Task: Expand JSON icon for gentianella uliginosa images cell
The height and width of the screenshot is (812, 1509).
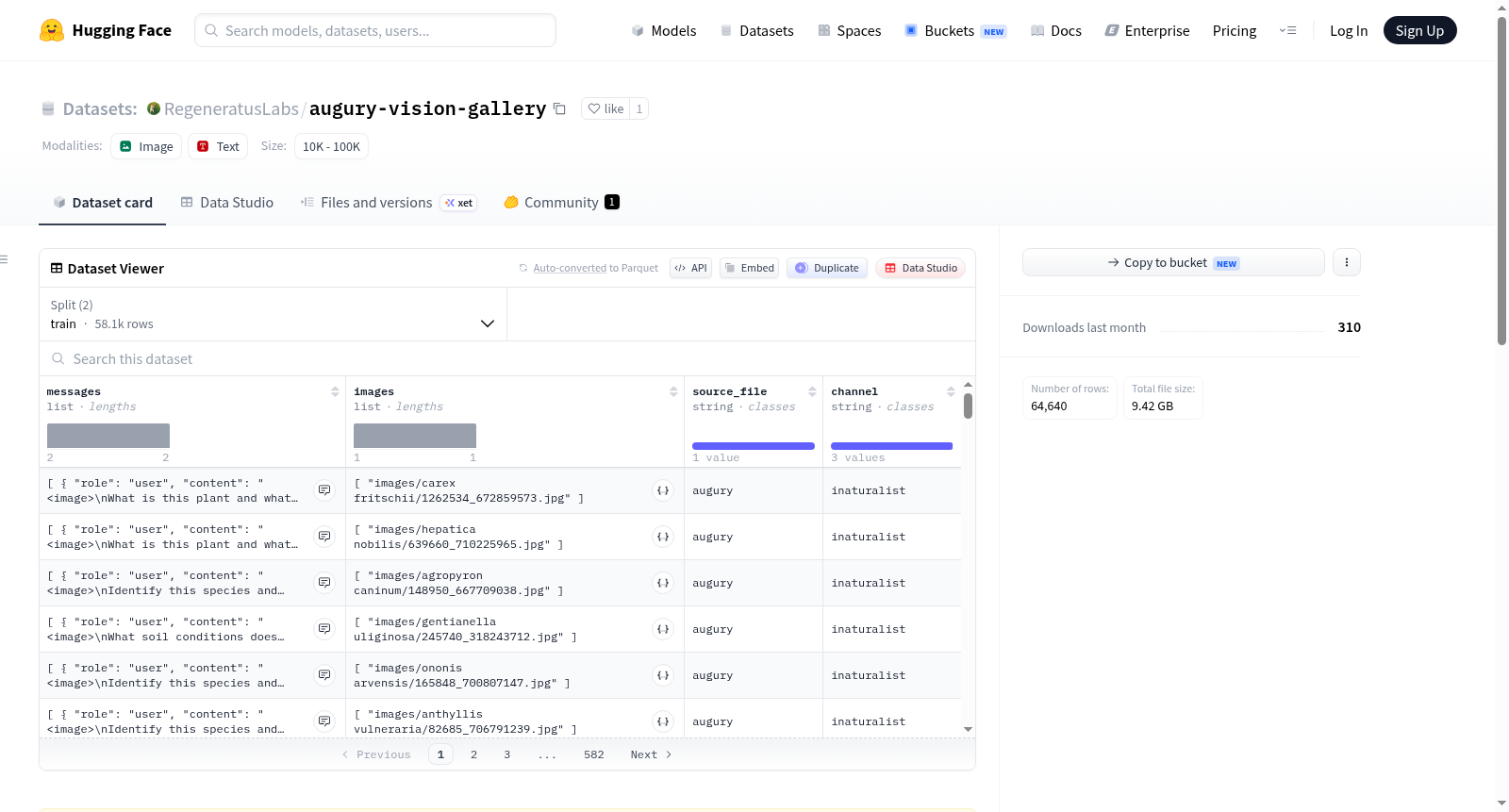Action: (663, 629)
